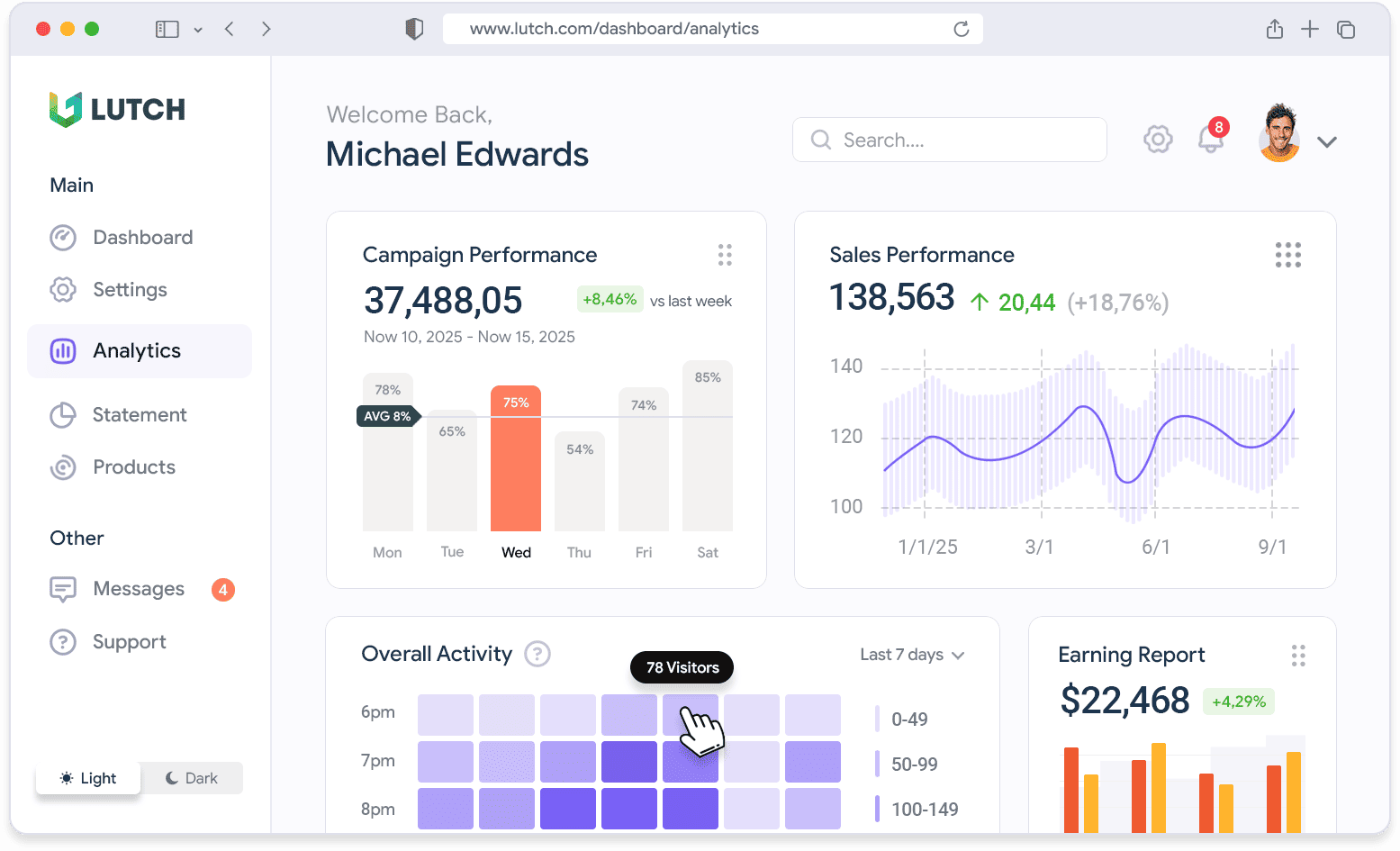The width and height of the screenshot is (1400, 851).
Task: Switch to Dark theme mode
Action: pyautogui.click(x=192, y=778)
